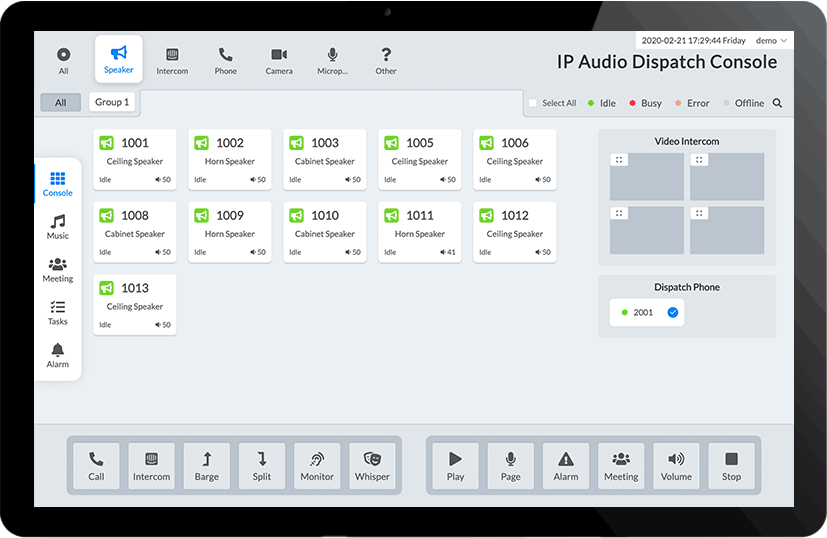Click the Whisper button
The image size is (827, 538).
pyautogui.click(x=372, y=466)
